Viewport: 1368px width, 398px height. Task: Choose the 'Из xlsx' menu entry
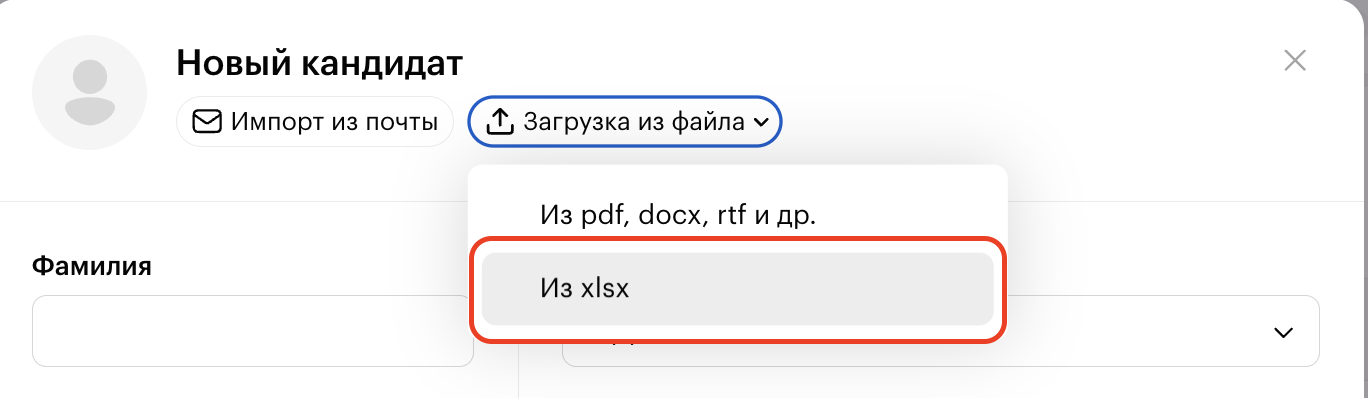[737, 288]
